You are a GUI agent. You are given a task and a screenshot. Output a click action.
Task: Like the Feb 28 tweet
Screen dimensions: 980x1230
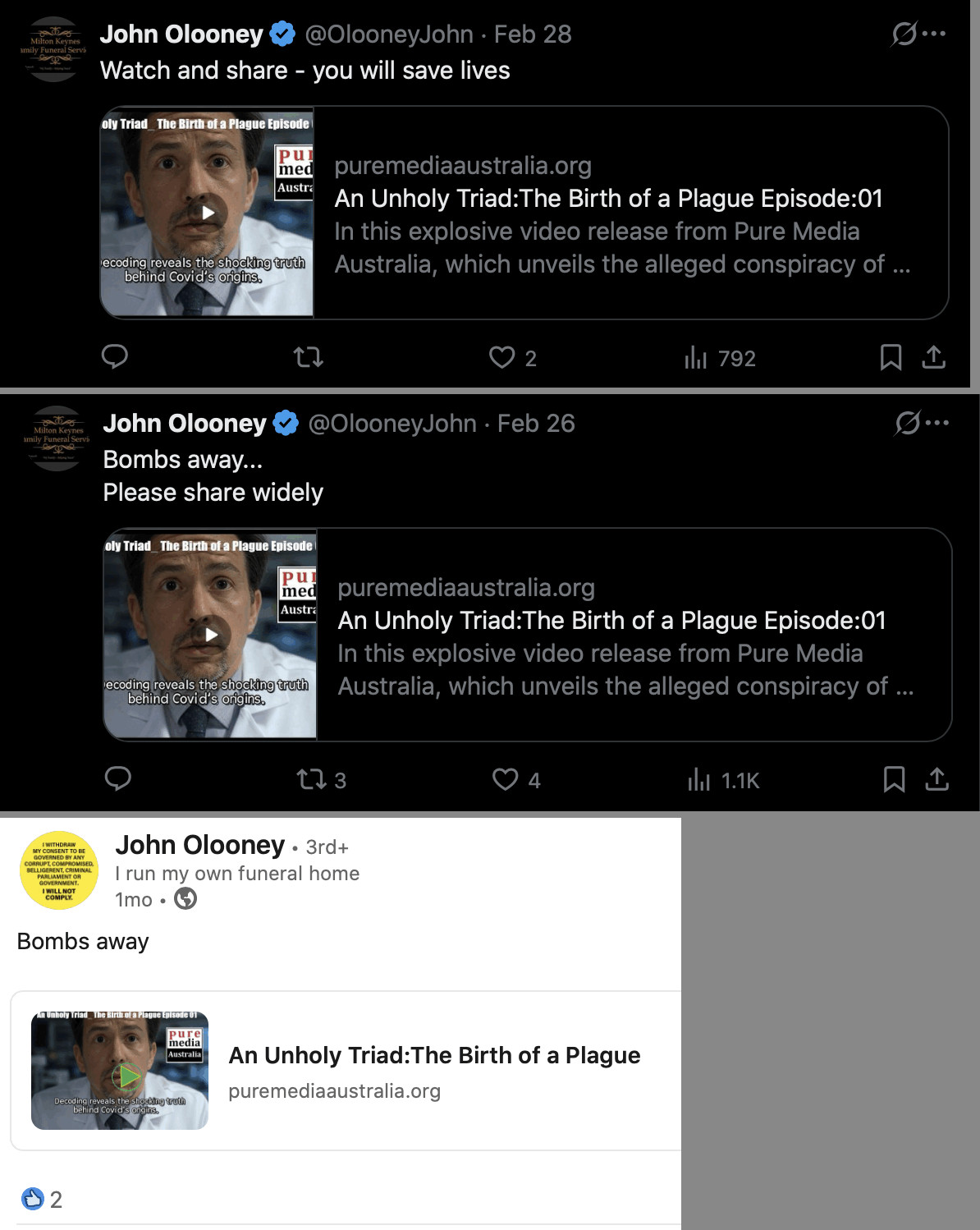click(x=502, y=357)
